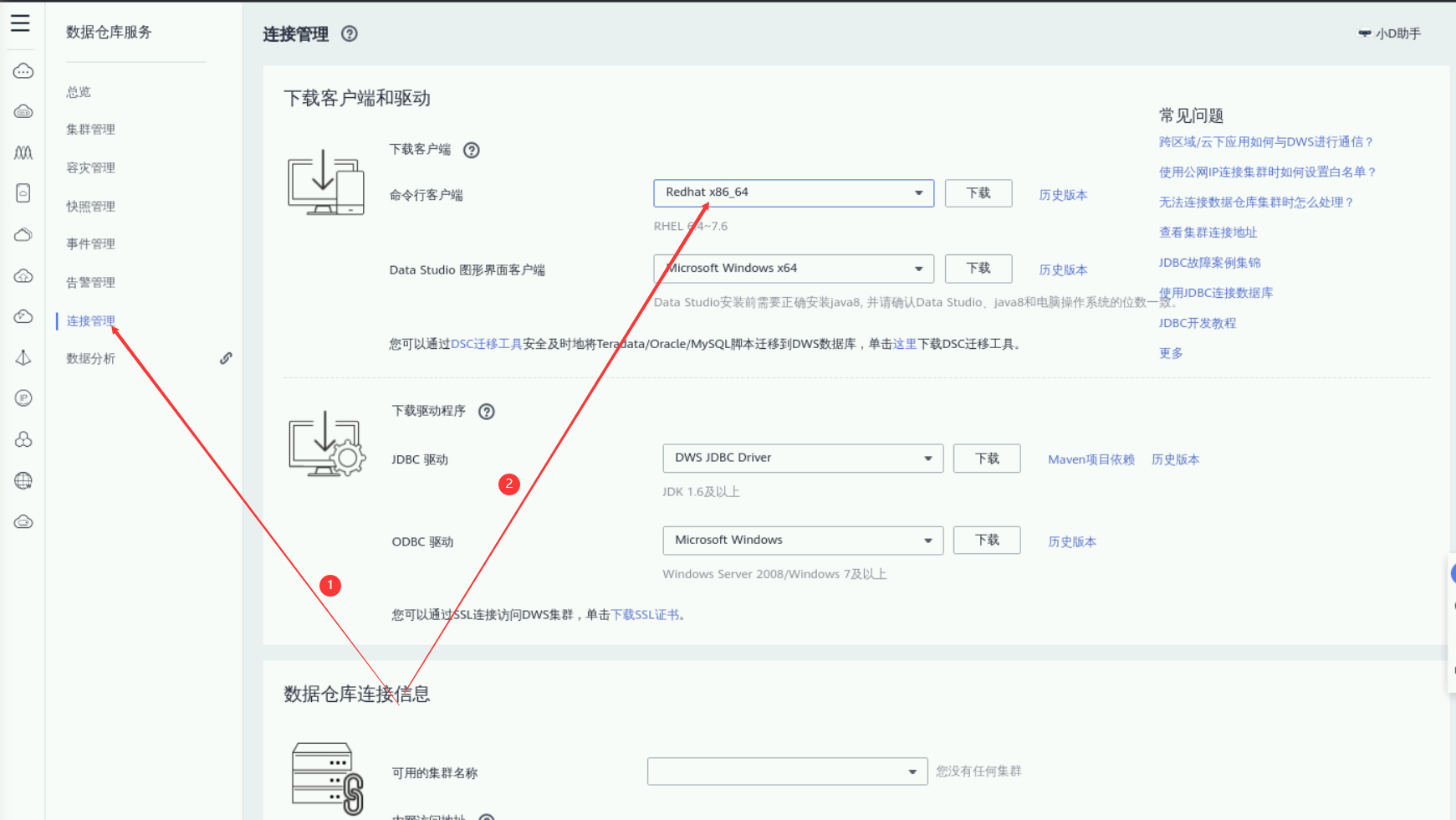1456x820 pixels.
Task: Click the globe network icon
Action: [x=23, y=480]
